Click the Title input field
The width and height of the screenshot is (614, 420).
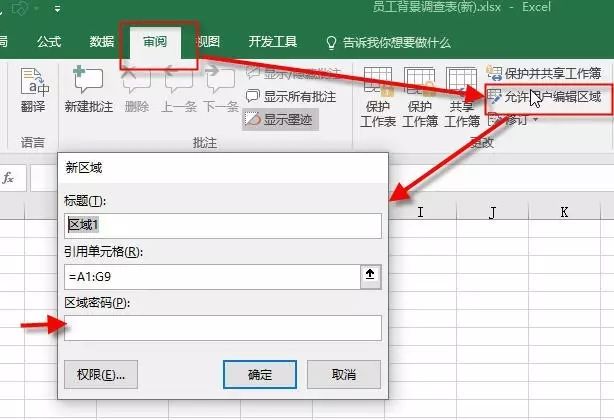click(223, 225)
